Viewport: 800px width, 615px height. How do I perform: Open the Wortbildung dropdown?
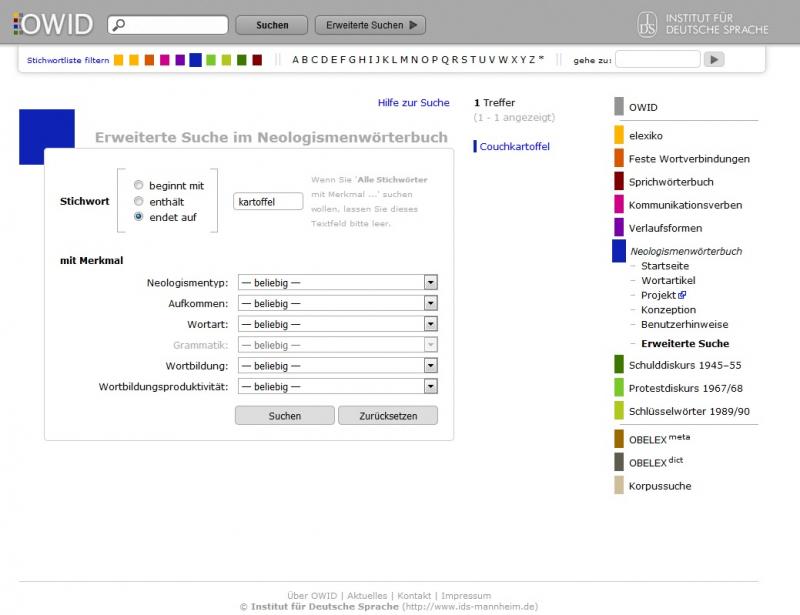[338, 366]
